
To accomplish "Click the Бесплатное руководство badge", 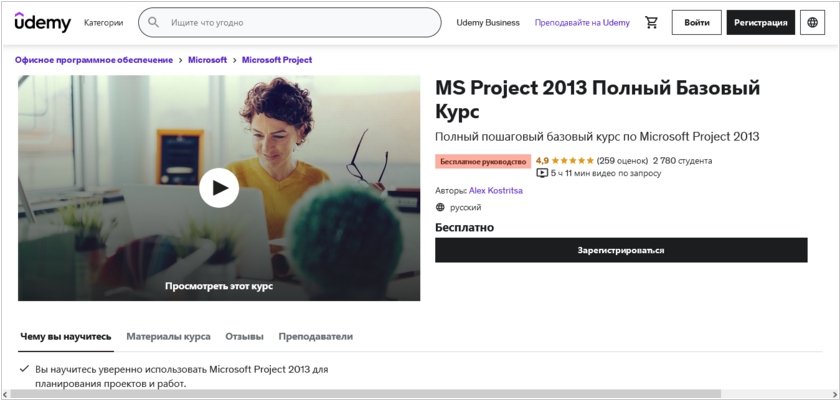I will pyautogui.click(x=483, y=161).
